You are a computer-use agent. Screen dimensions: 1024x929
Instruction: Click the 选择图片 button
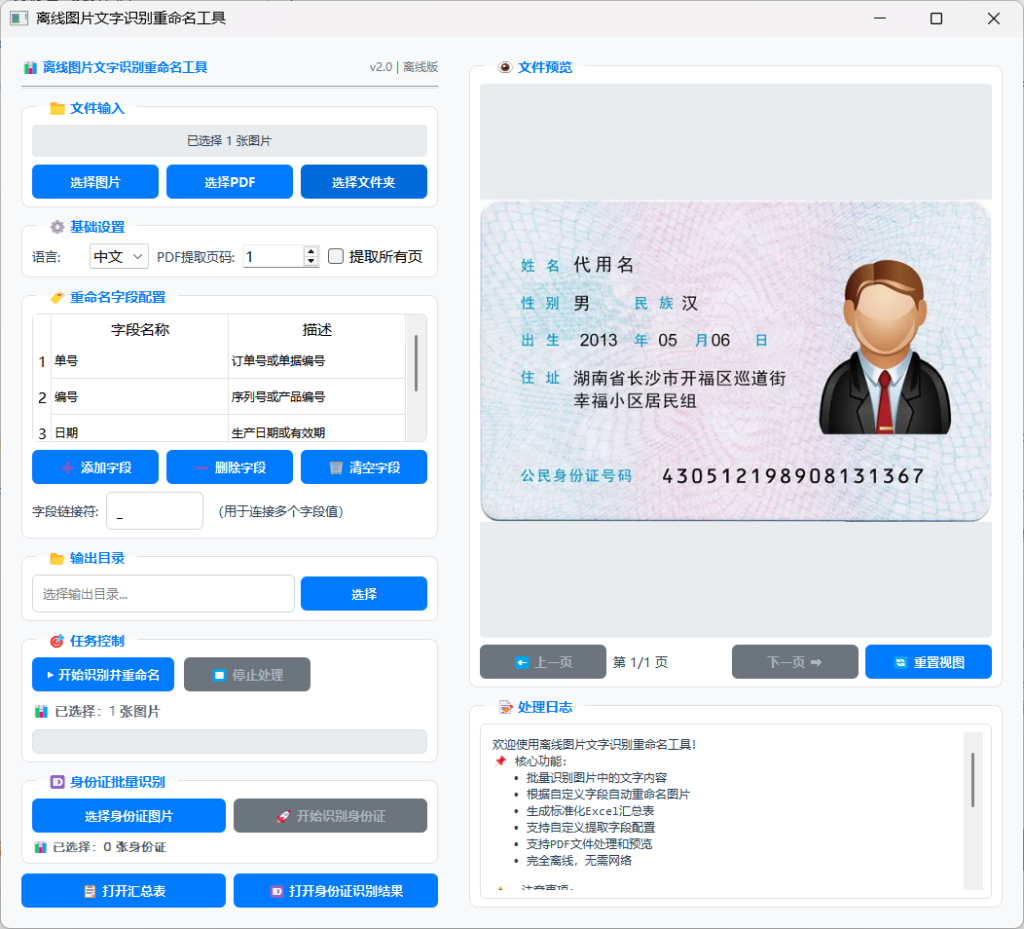(95, 181)
